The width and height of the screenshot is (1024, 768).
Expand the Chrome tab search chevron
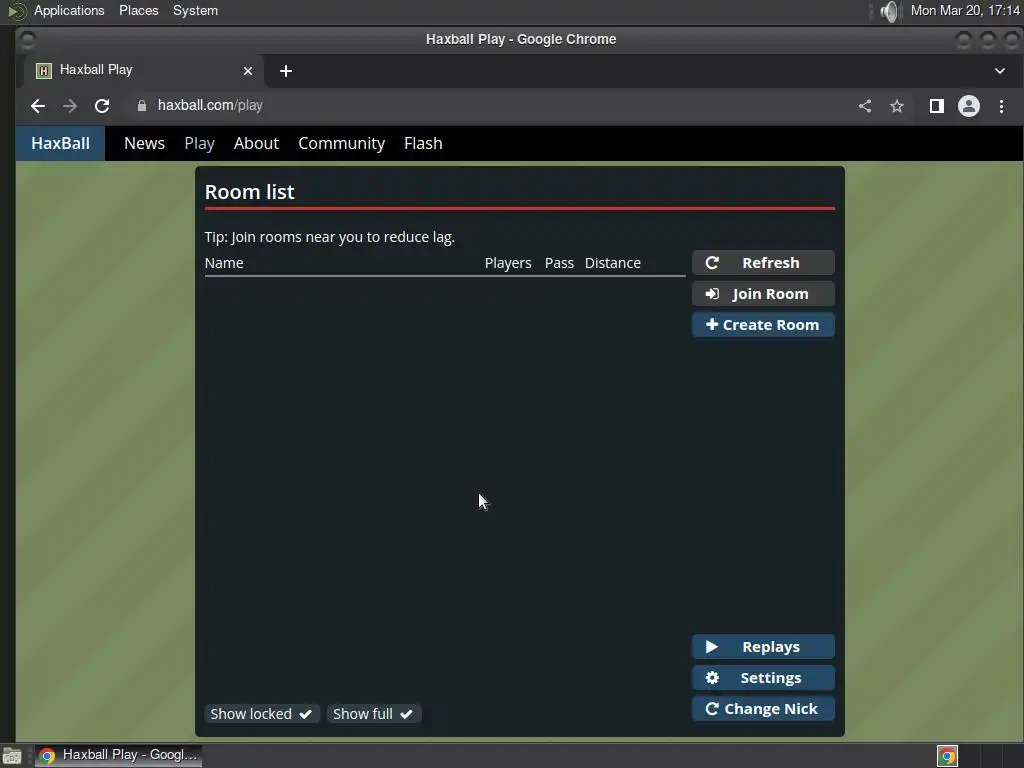pos(1000,71)
